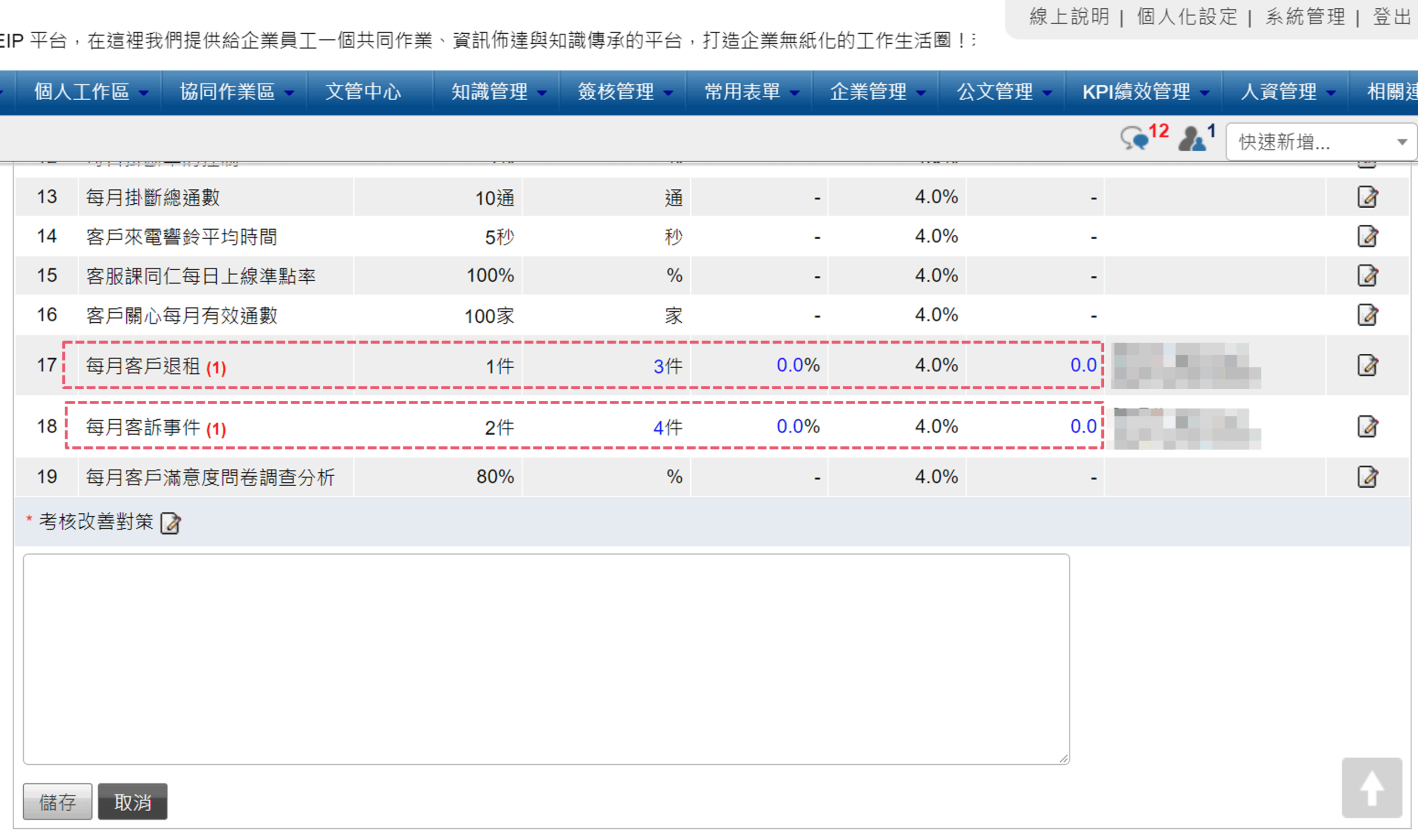Screen dimensions: 1418x840
Task: Click edit icon for row 19 滿意度問卷調查
Action: tap(1367, 477)
